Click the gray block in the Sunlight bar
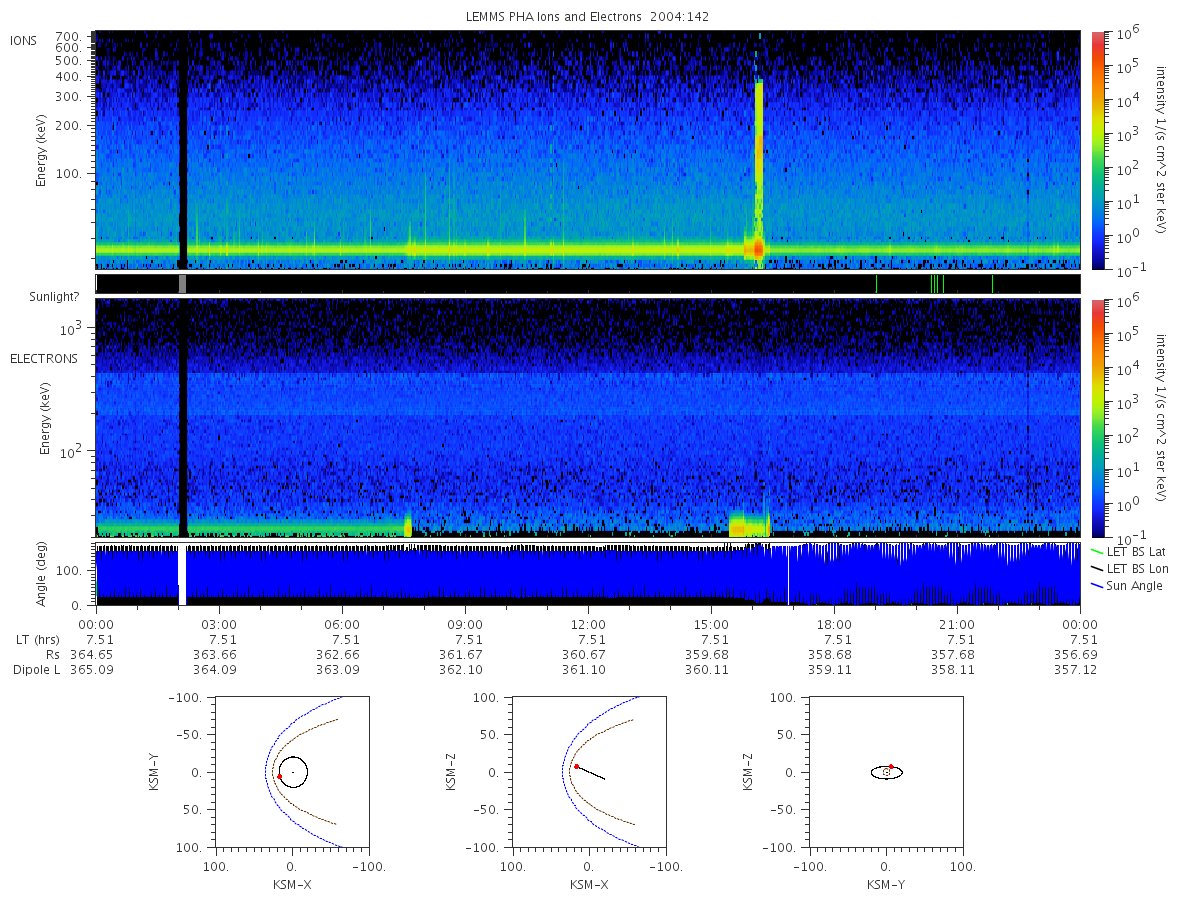This screenshot has height=900, width=1200. [182, 284]
